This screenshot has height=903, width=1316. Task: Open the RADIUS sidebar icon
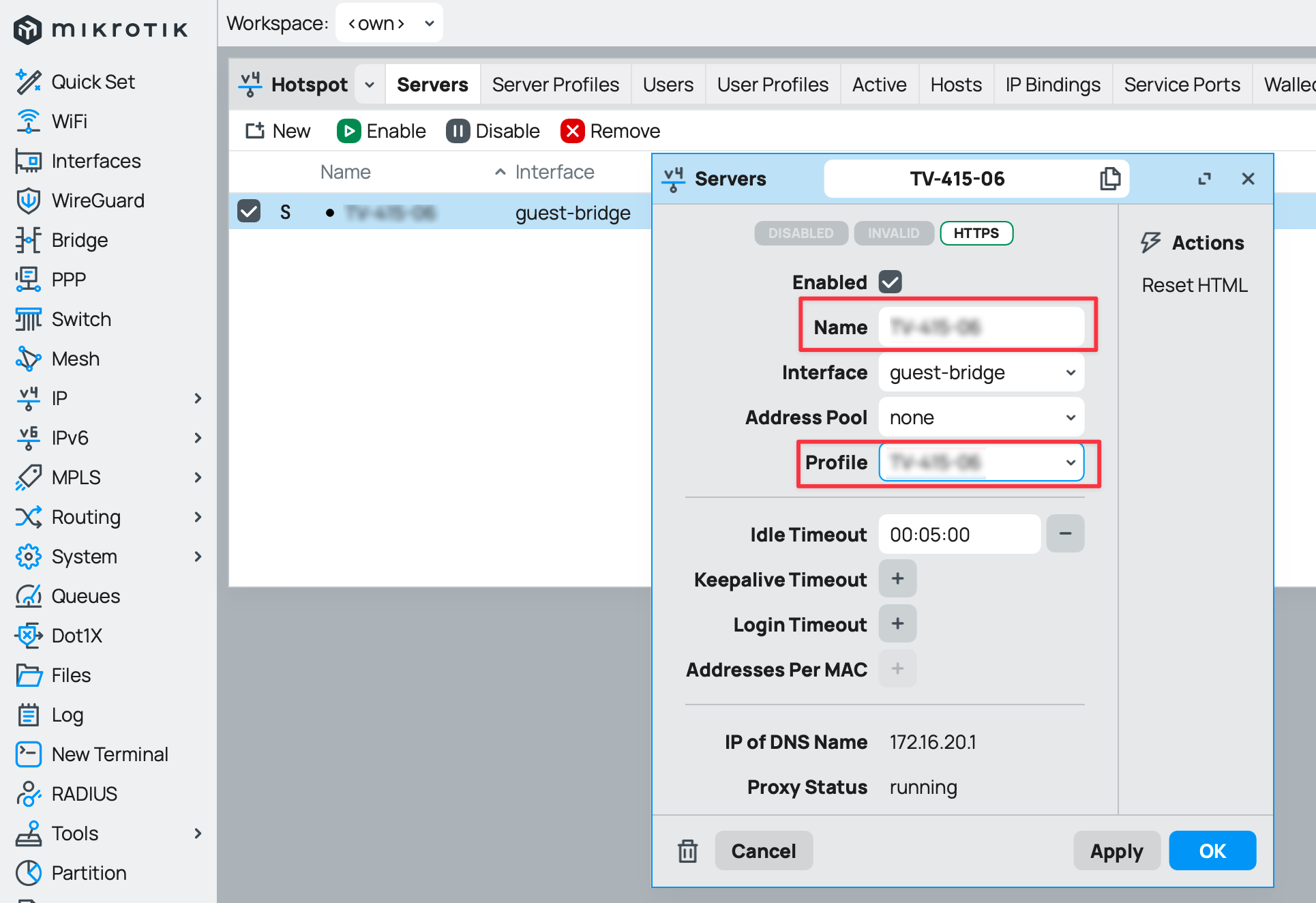tap(28, 794)
